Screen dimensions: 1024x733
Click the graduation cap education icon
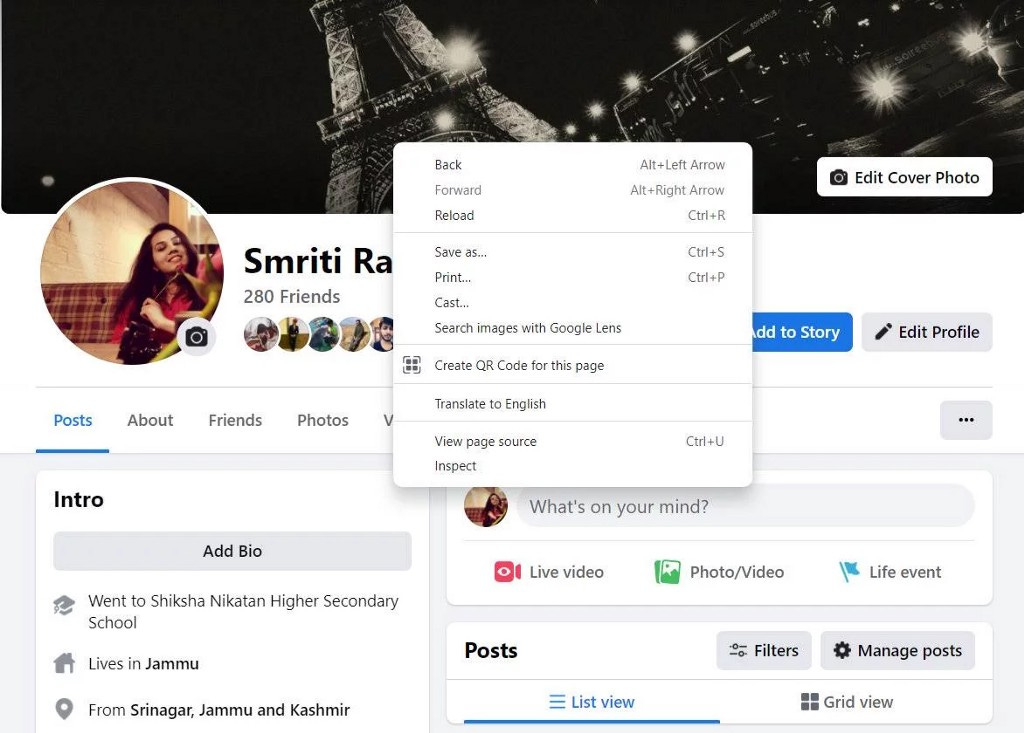[64, 605]
